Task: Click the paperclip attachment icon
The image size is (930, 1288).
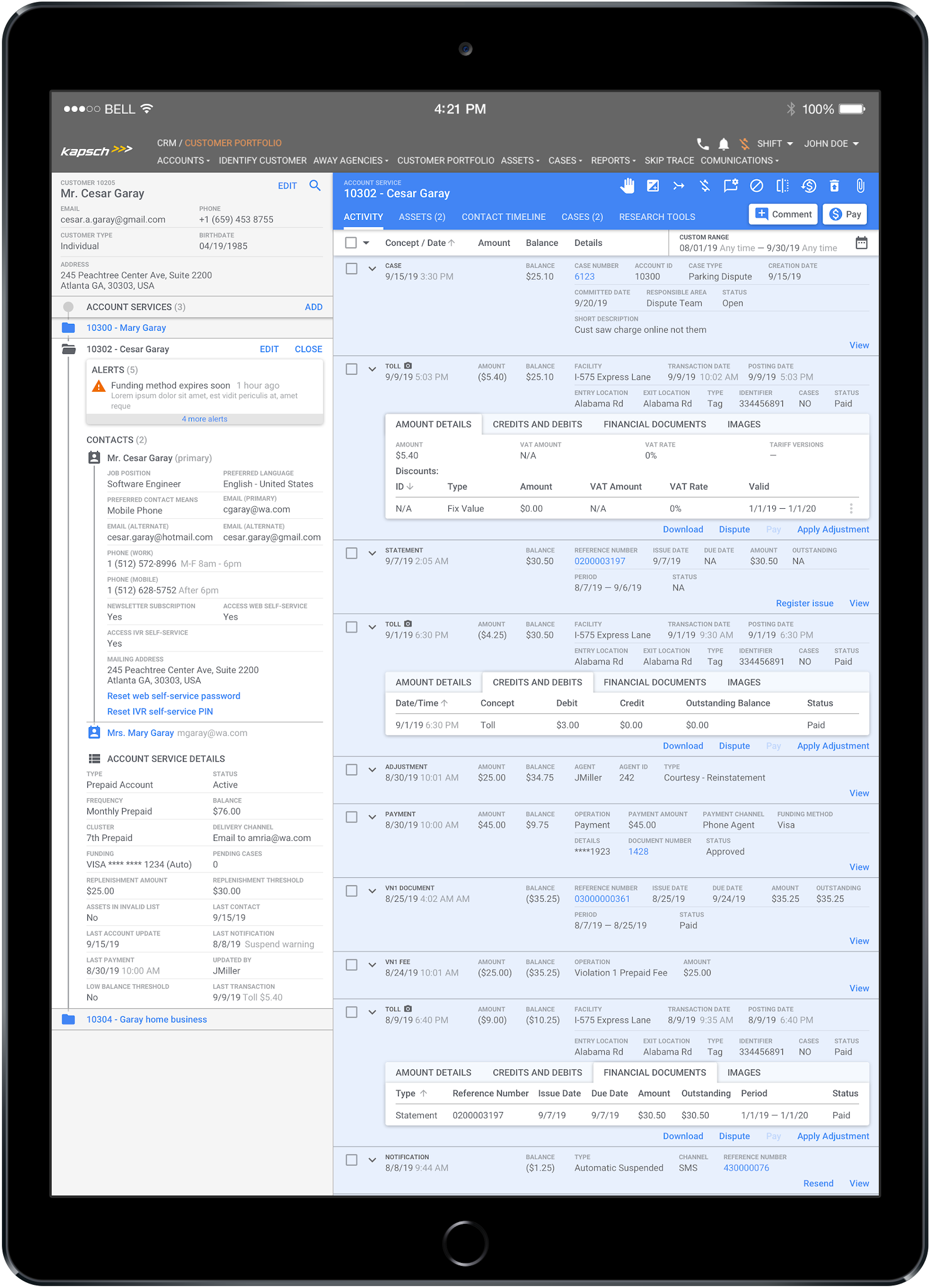Action: point(860,186)
